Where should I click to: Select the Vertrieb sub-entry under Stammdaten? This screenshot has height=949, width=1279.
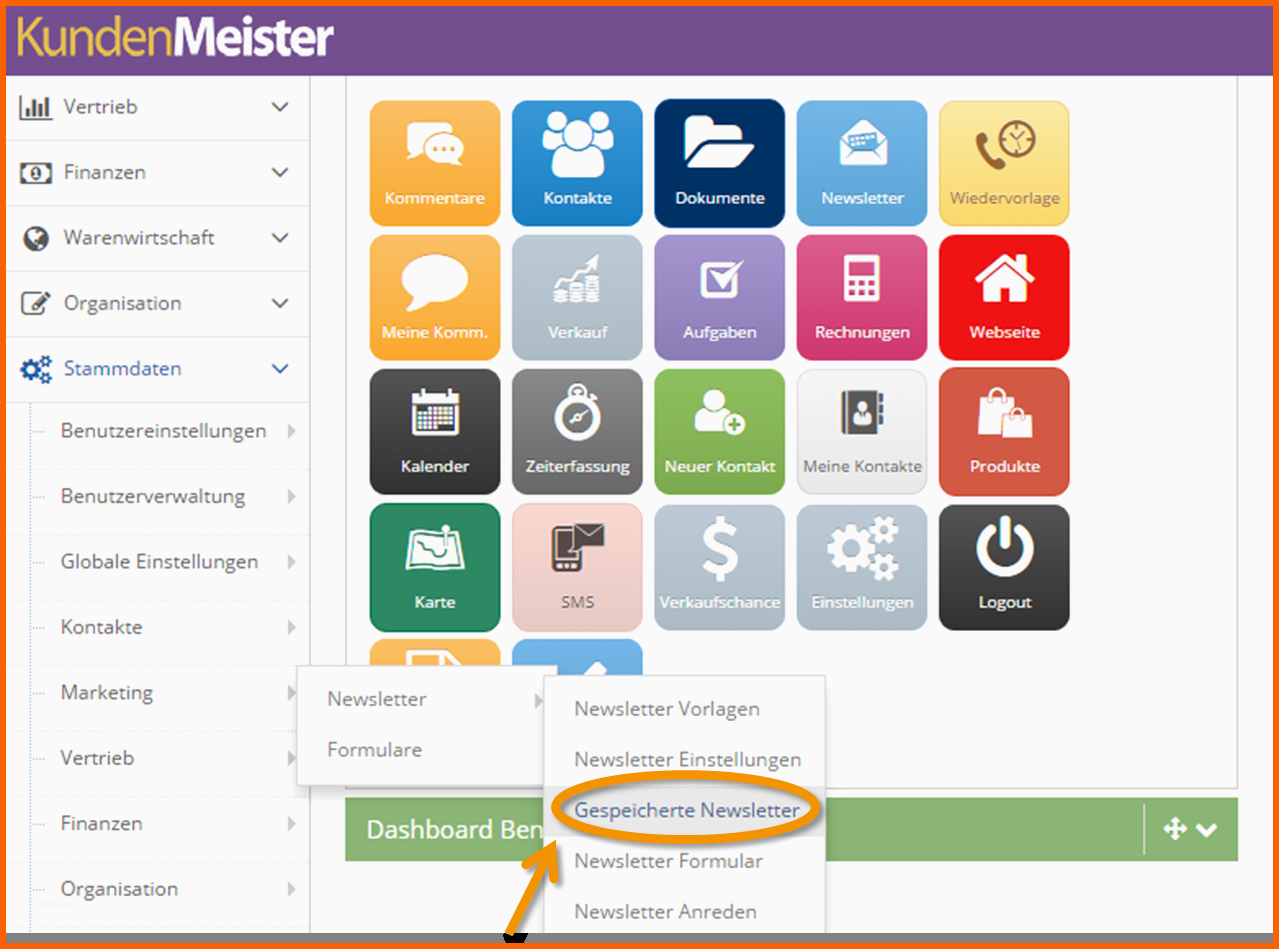[x=97, y=758]
